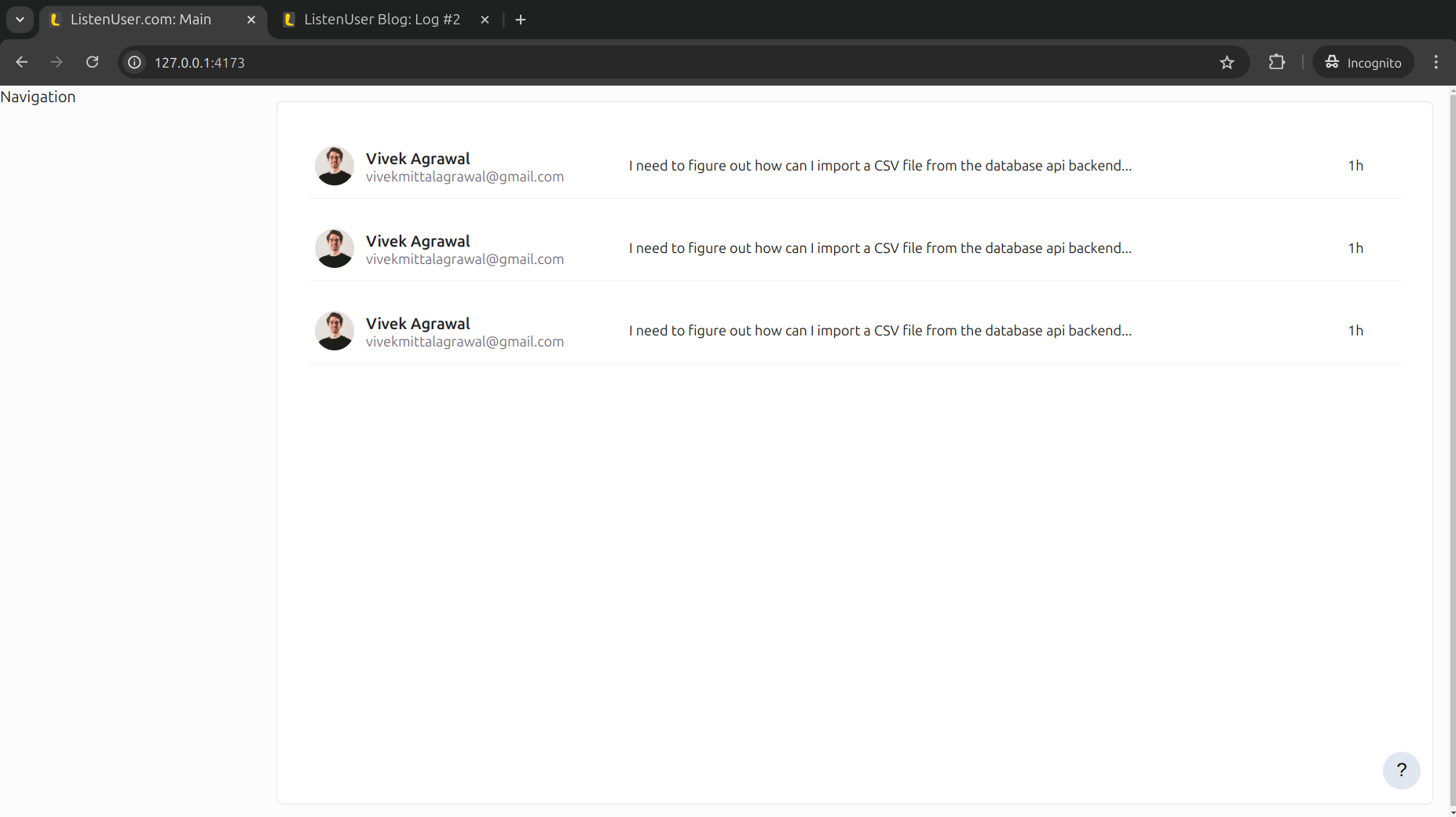Click the Navigation text

pyautogui.click(x=38, y=97)
